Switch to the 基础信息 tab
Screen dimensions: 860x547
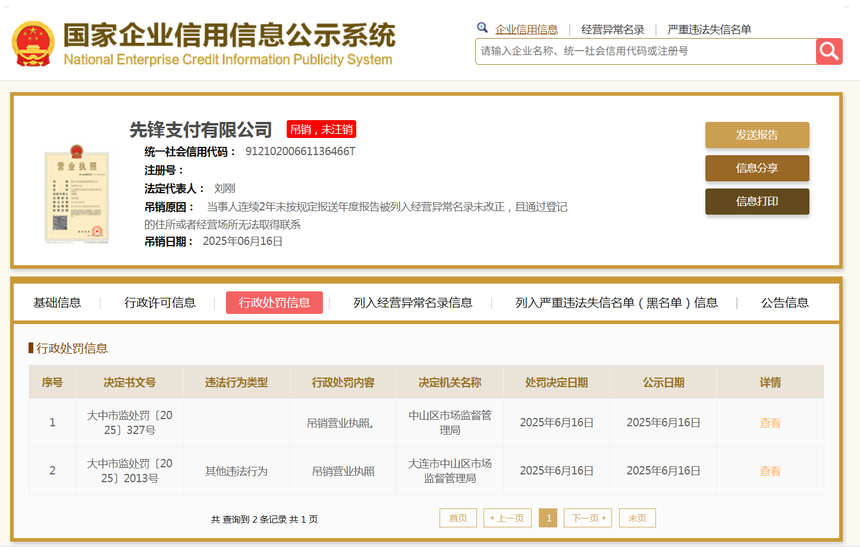point(57,303)
